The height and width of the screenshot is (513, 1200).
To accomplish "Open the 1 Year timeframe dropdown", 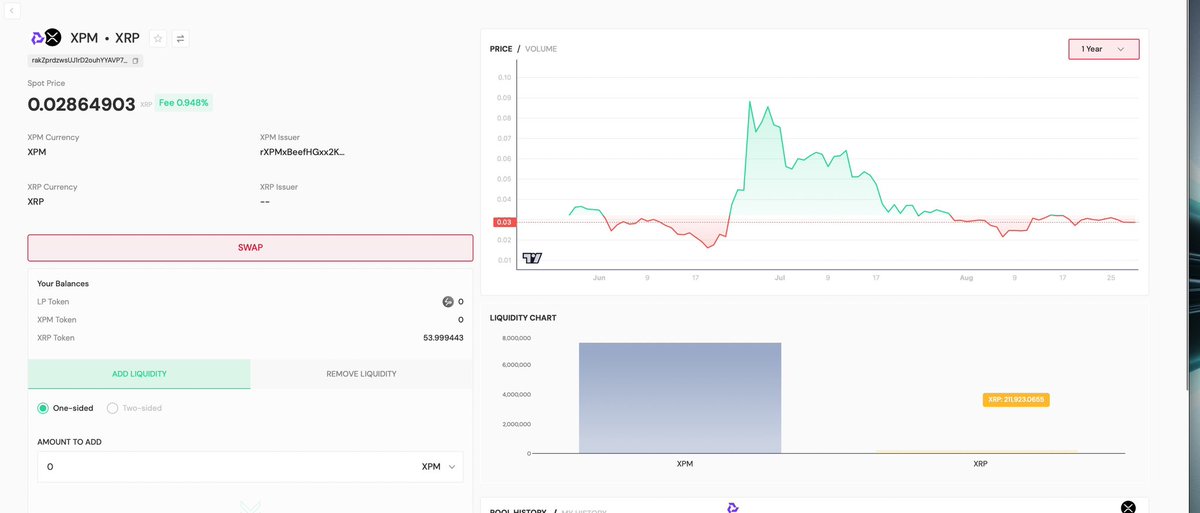I will [1103, 48].
